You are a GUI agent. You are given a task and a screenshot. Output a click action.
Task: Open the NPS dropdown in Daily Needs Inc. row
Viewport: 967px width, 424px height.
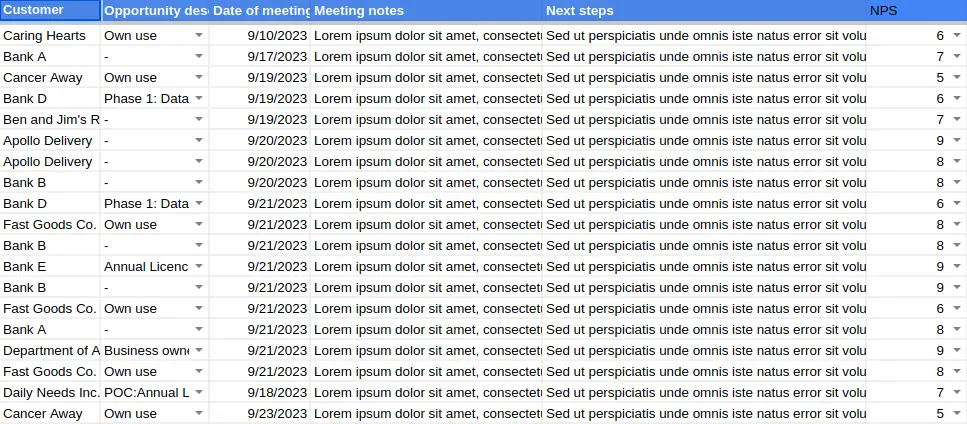pyautogui.click(x=956, y=392)
